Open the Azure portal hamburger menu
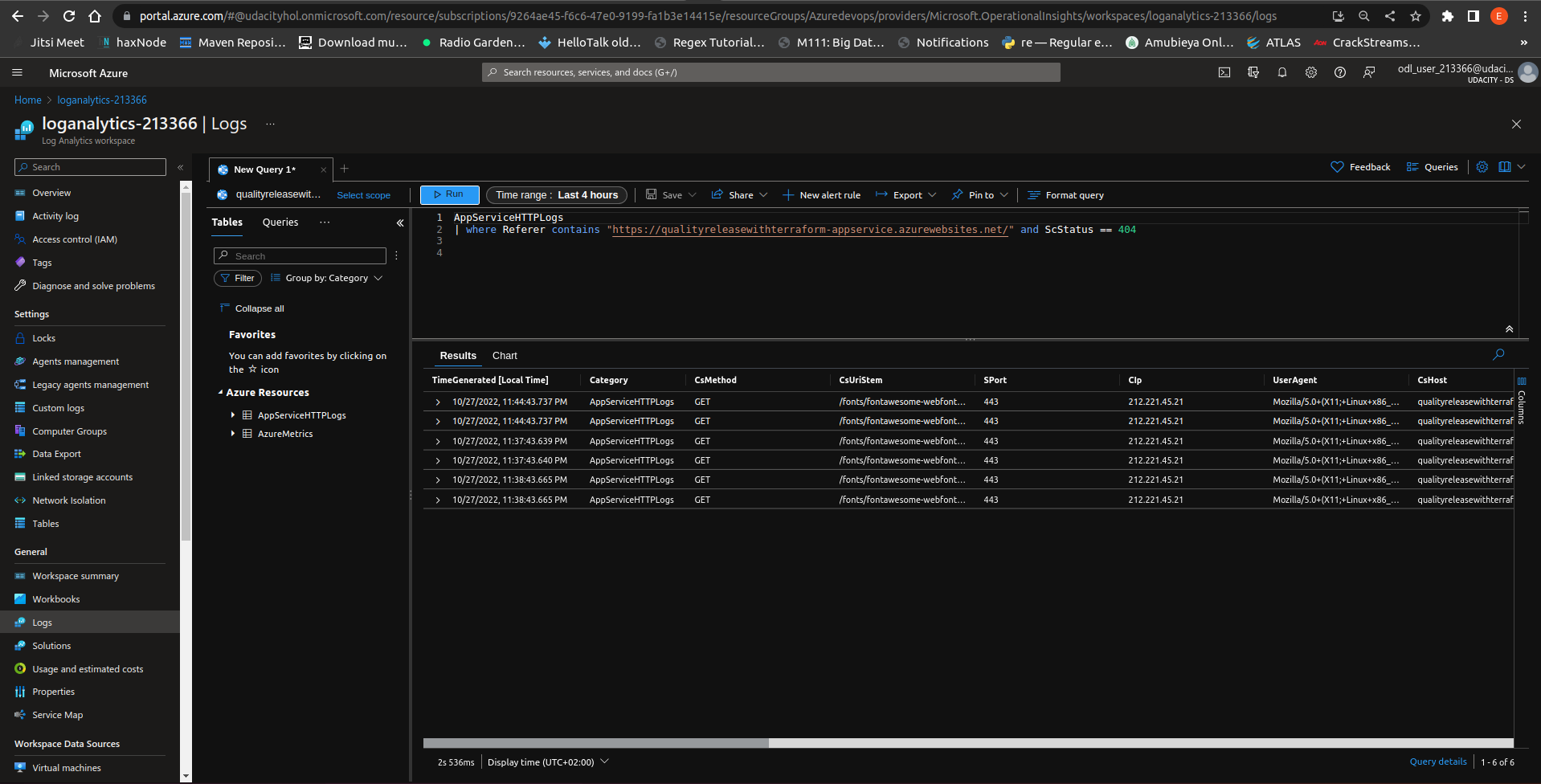The image size is (1541, 784). pyautogui.click(x=17, y=72)
